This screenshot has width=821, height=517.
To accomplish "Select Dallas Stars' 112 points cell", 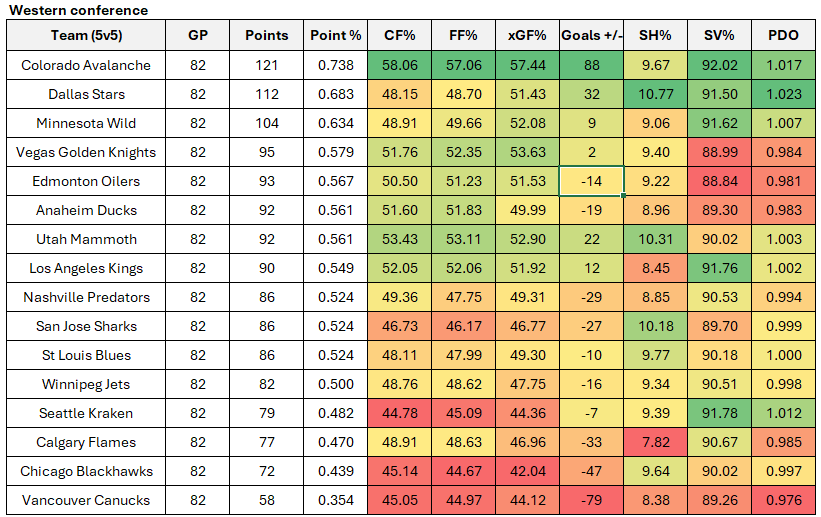I will [266, 94].
